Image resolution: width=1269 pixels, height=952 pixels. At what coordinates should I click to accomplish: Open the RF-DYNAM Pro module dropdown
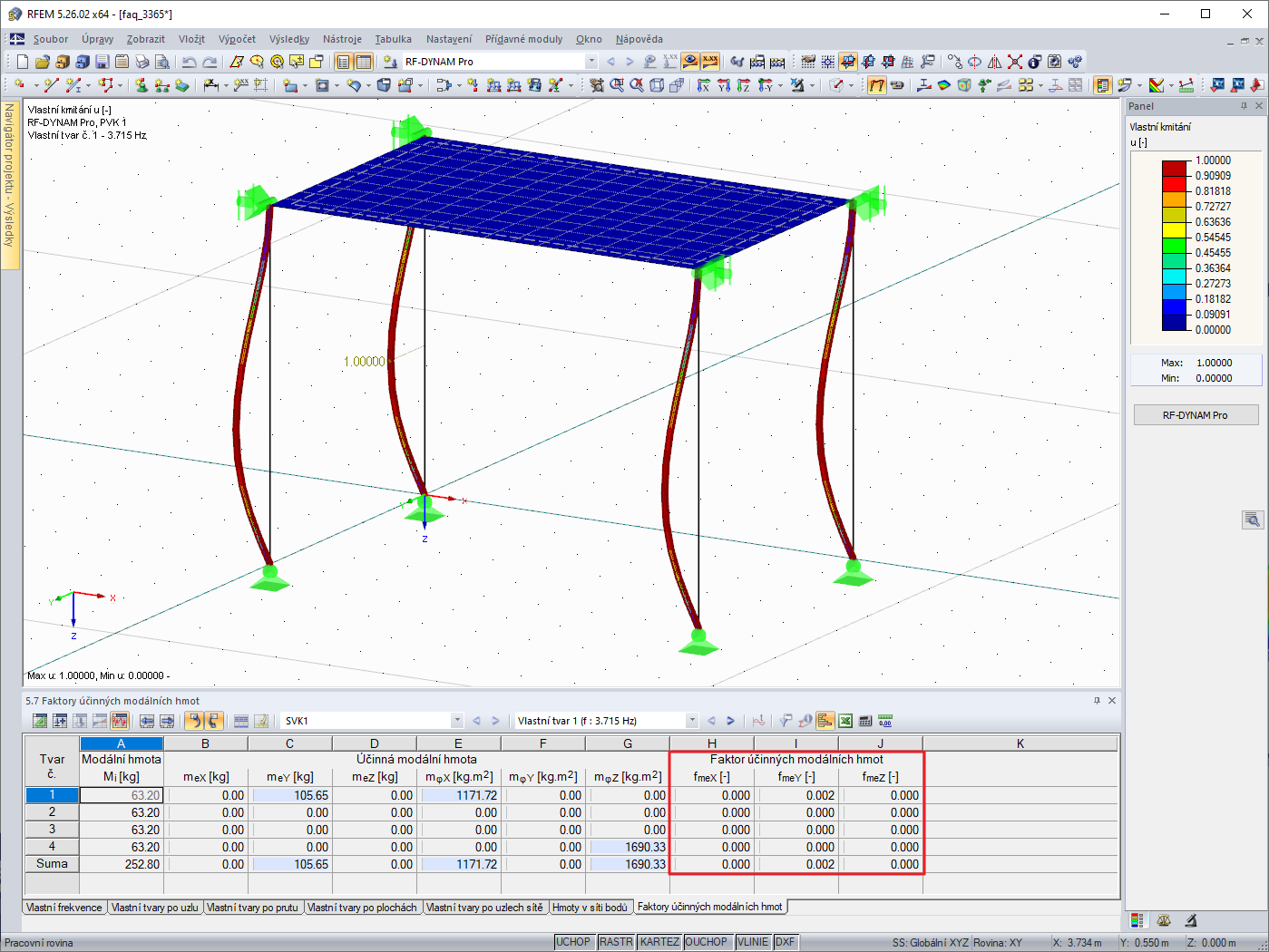(x=591, y=62)
